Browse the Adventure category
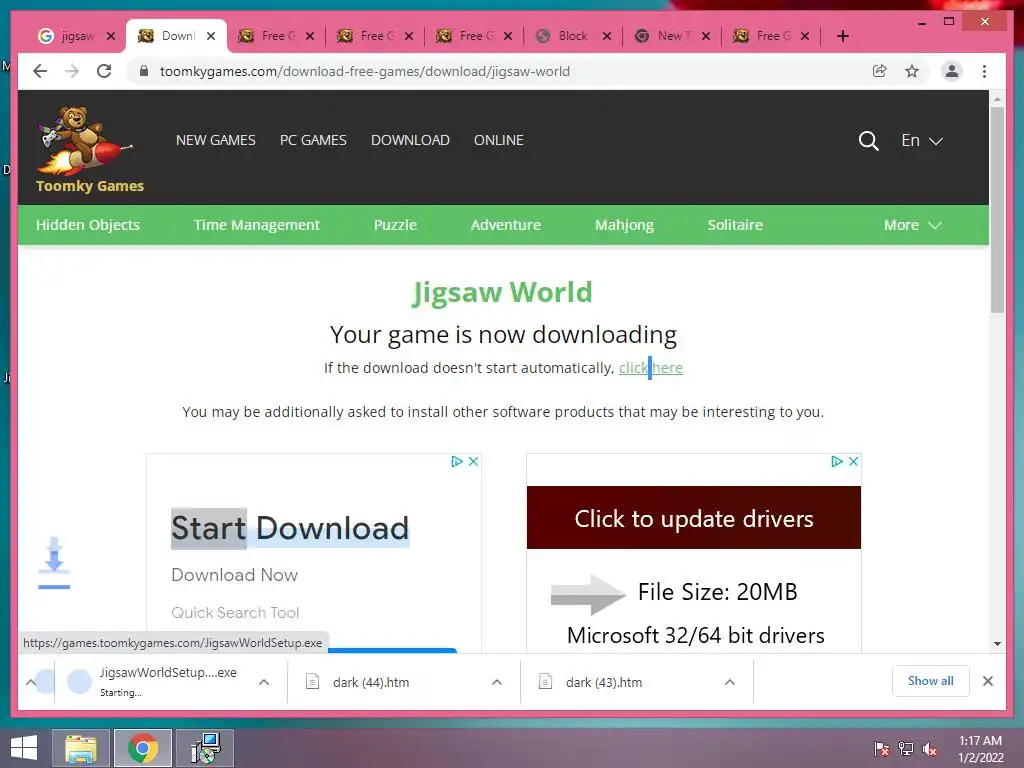Image resolution: width=1024 pixels, height=768 pixels. point(505,225)
